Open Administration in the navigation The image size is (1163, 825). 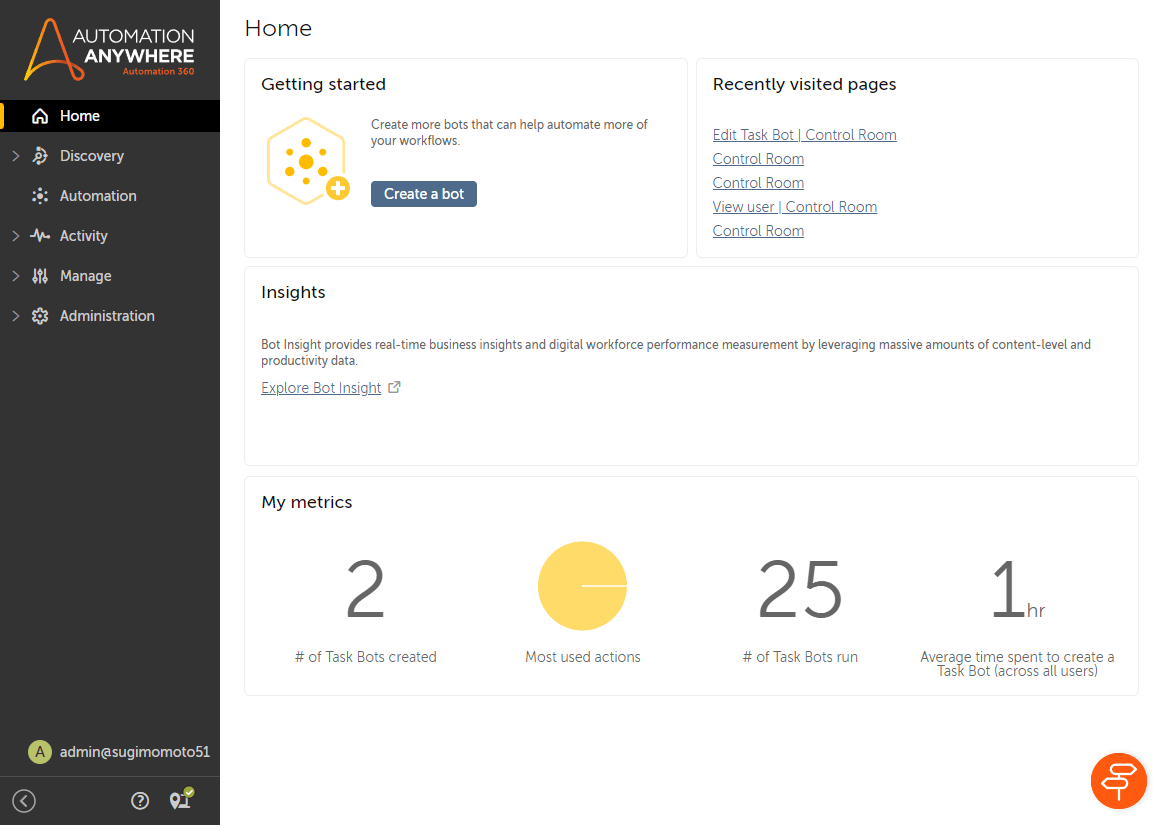pos(110,316)
